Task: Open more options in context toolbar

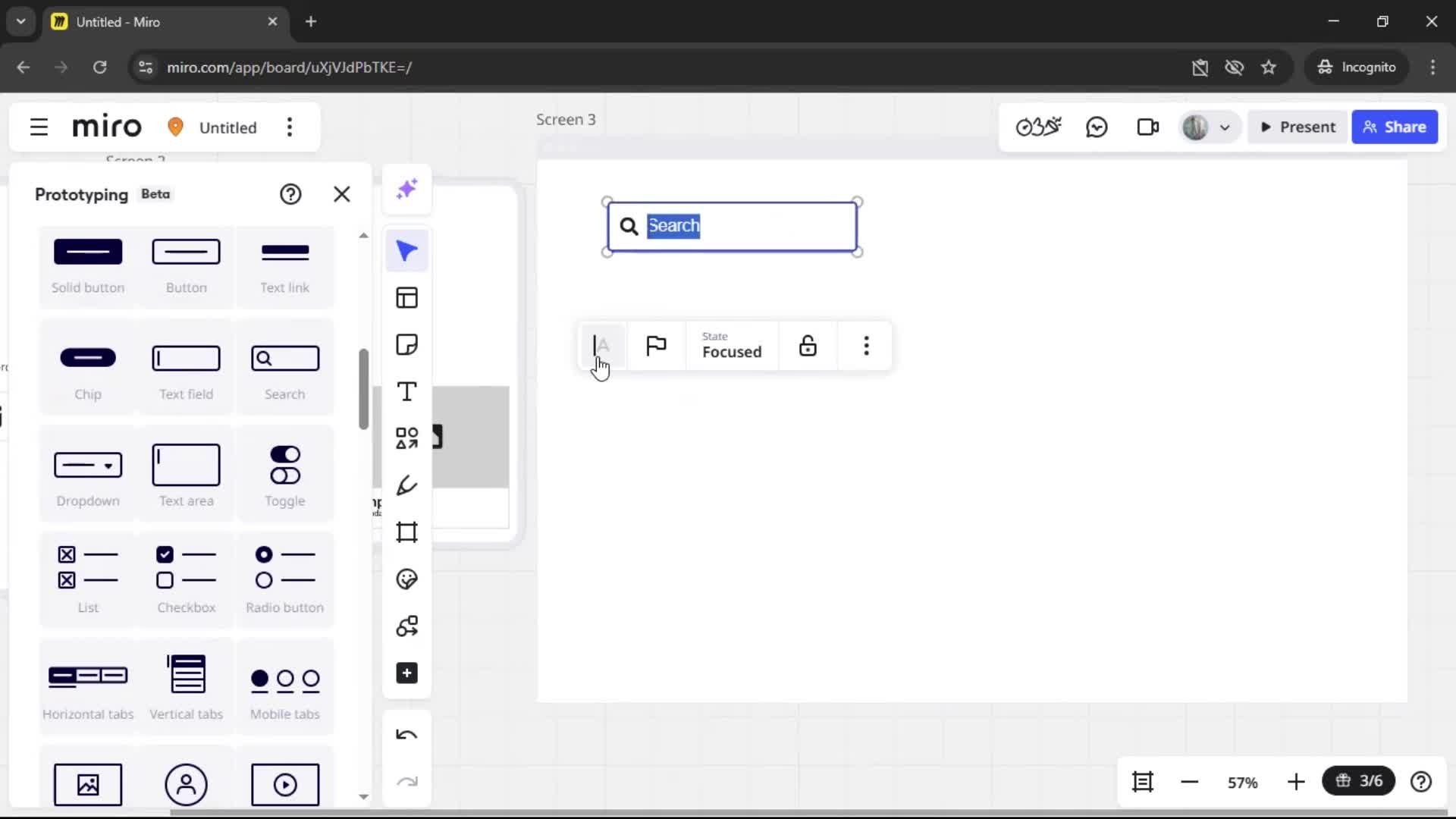Action: click(866, 346)
